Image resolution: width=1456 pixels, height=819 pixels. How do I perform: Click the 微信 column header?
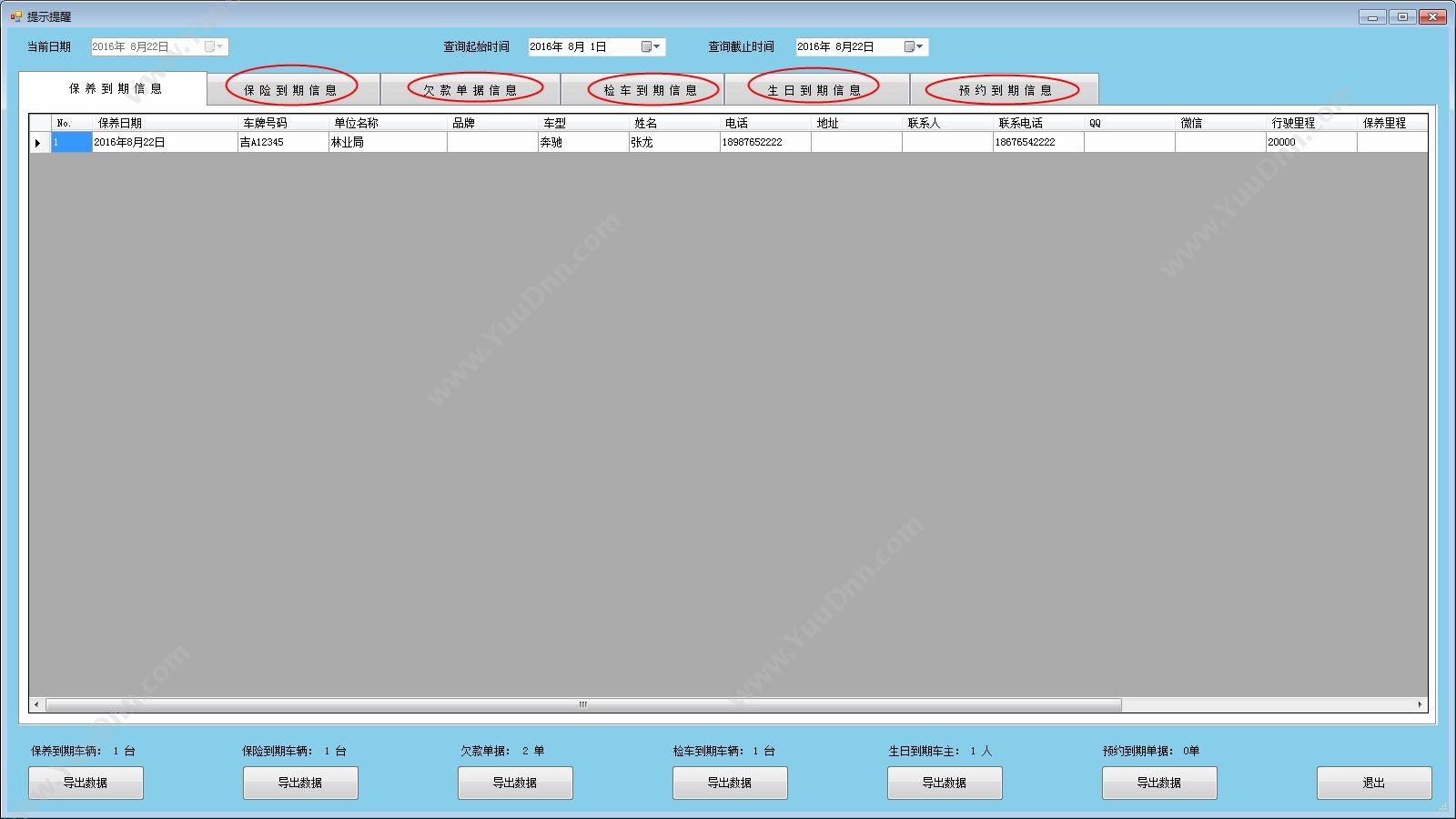pos(1220,123)
